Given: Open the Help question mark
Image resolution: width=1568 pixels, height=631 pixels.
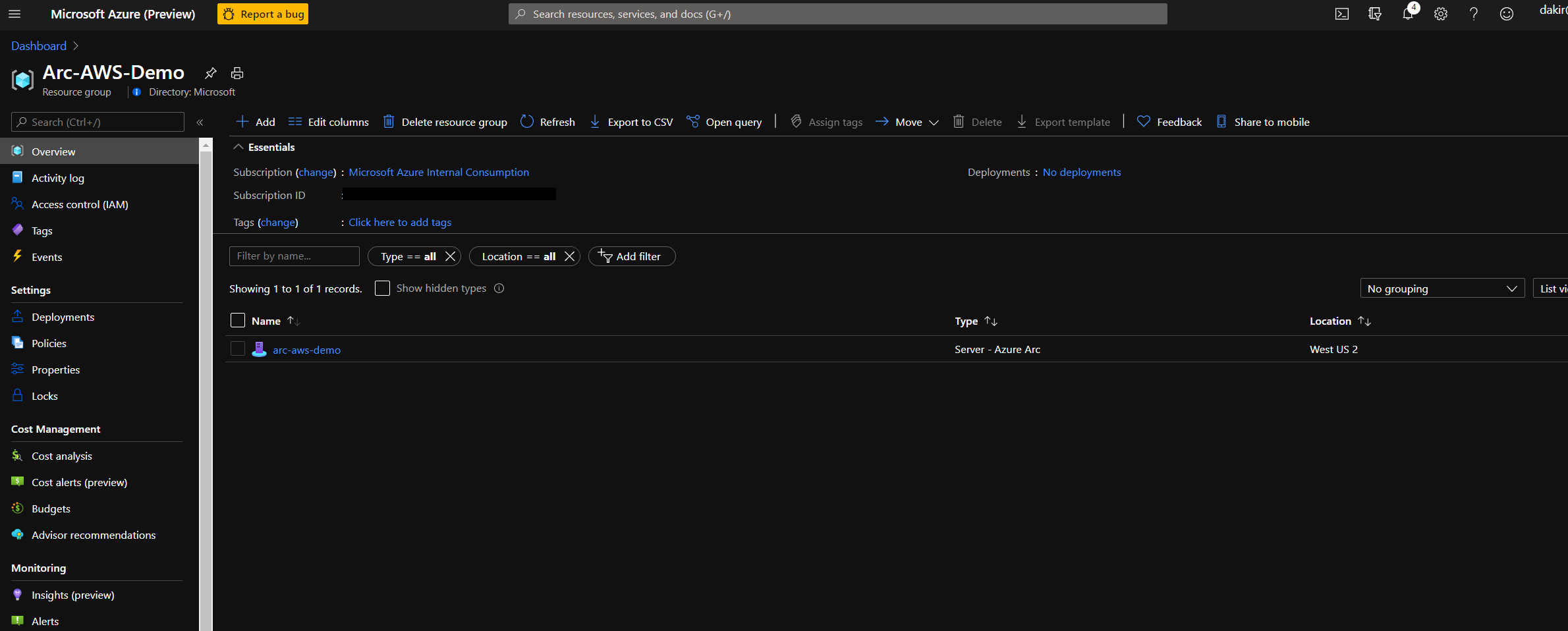Looking at the screenshot, I should point(1474,14).
